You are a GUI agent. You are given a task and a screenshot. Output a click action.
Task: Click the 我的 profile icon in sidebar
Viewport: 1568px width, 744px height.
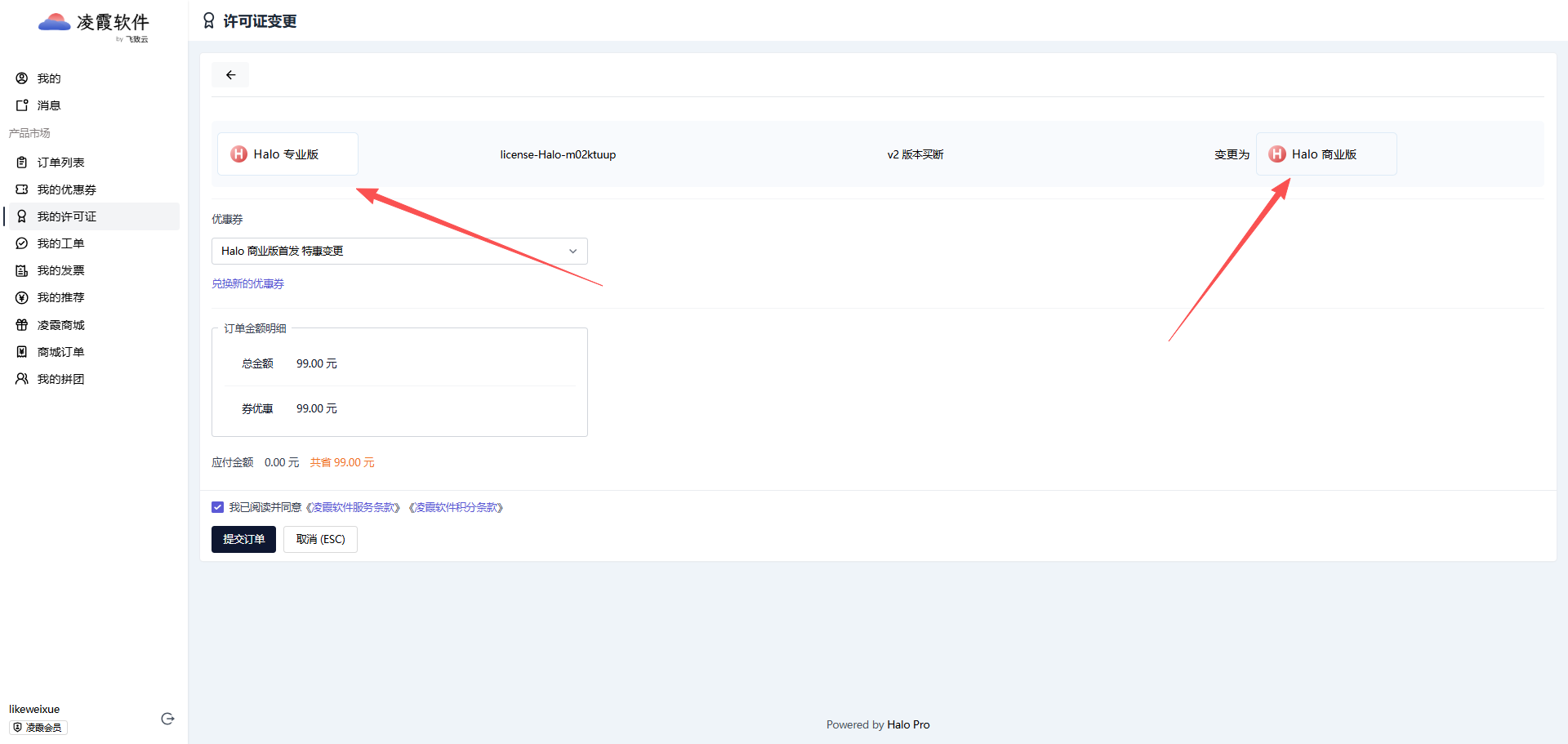click(22, 78)
